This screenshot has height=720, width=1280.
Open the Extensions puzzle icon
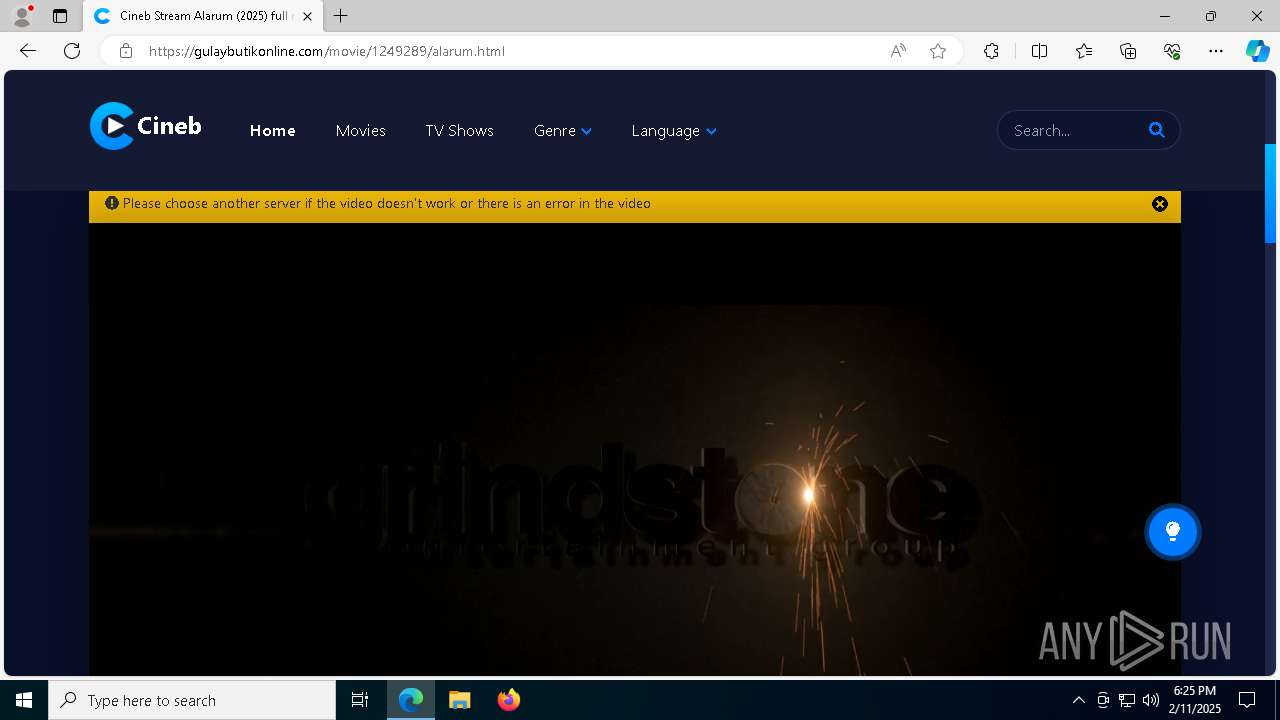tap(991, 51)
